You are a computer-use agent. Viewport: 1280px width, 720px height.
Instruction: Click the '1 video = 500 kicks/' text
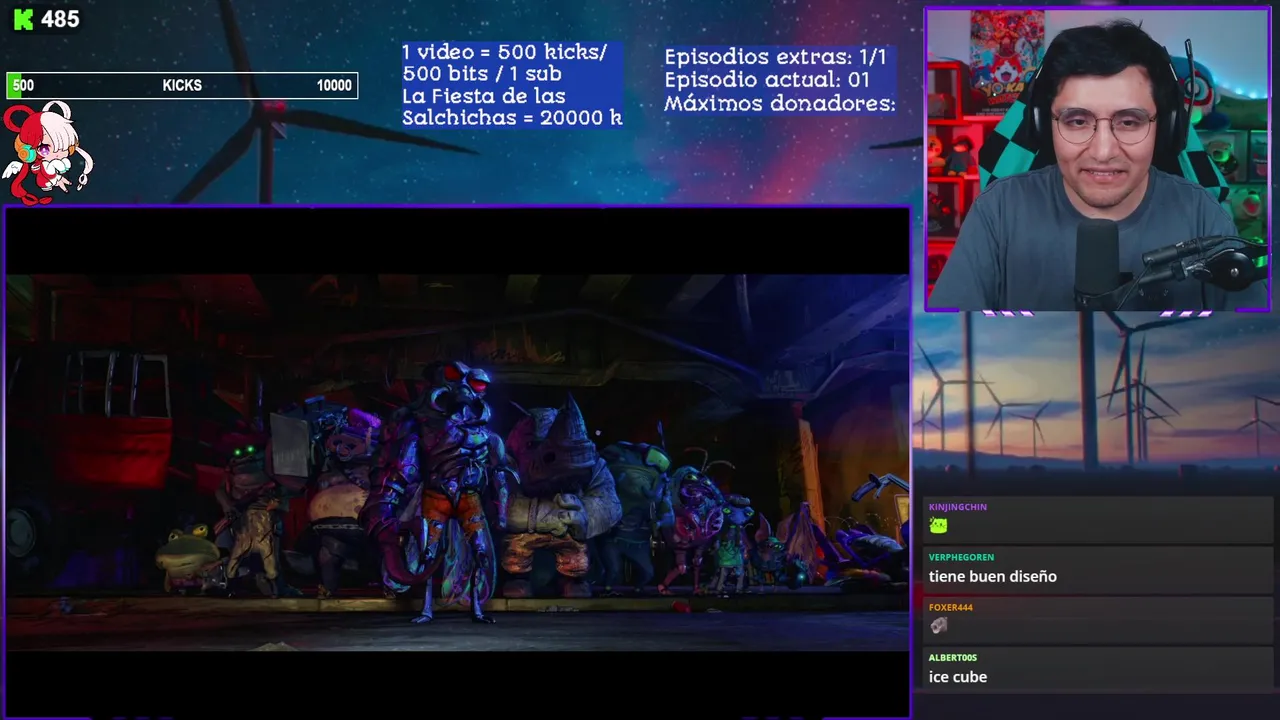504,52
